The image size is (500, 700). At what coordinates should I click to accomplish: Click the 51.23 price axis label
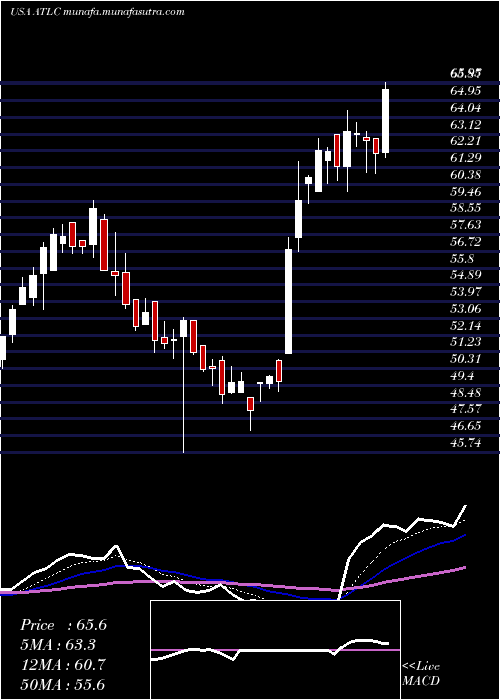tap(465, 342)
